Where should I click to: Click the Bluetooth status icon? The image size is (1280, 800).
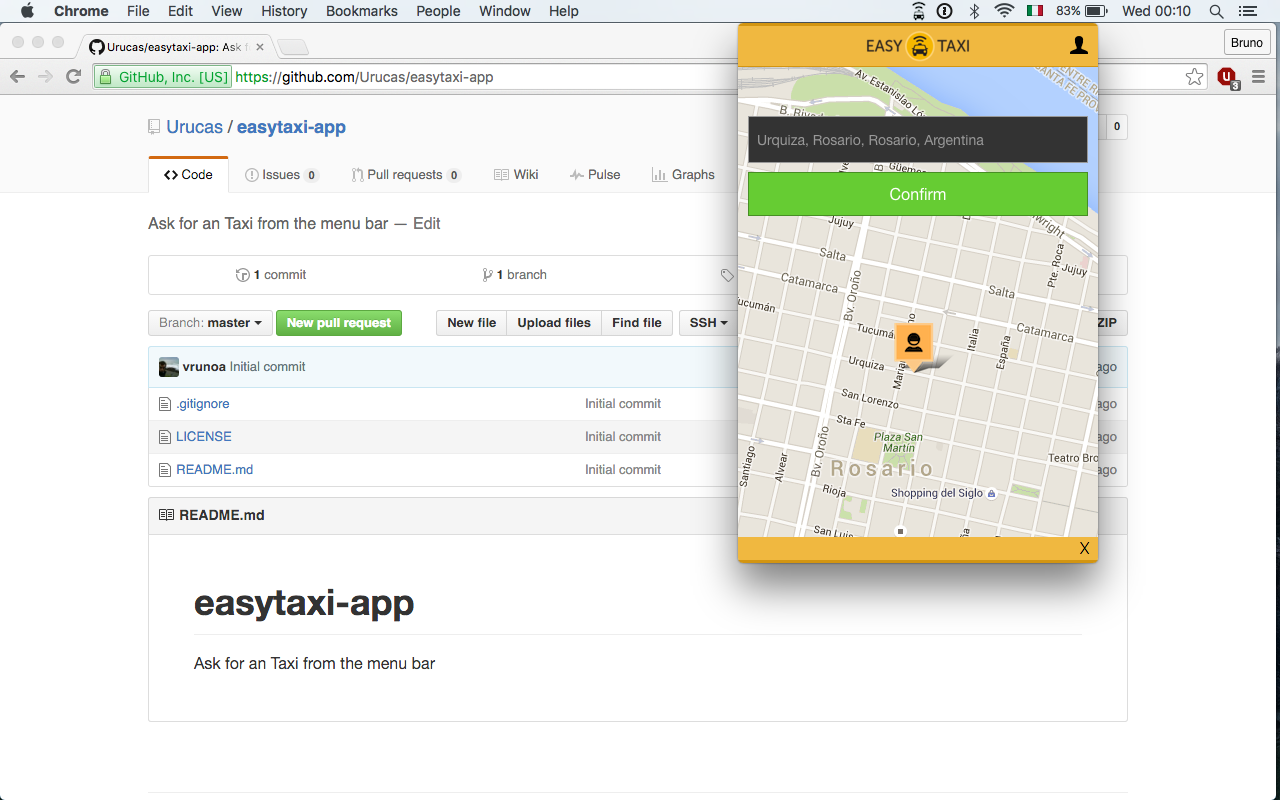974,11
